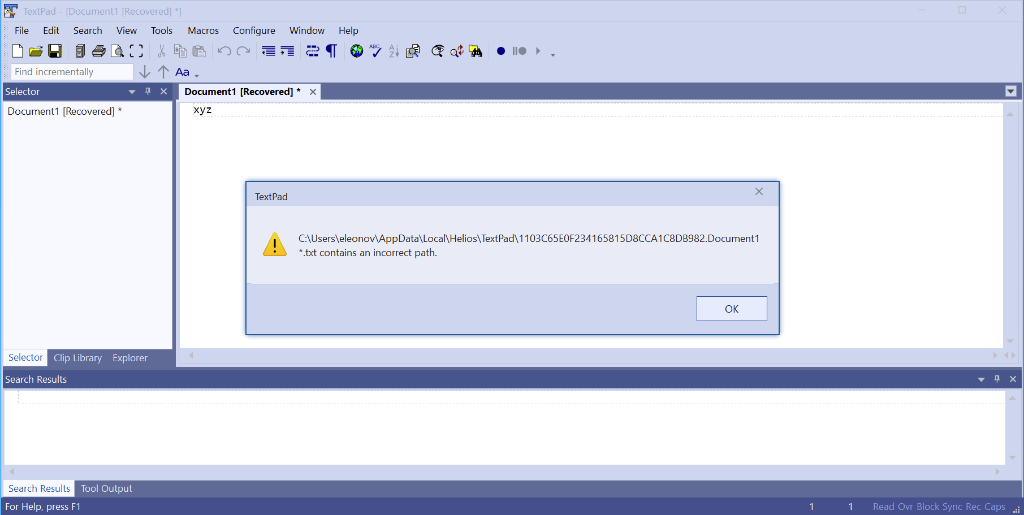Click the stop recording macro button
1024x515 pixels.
(519, 51)
